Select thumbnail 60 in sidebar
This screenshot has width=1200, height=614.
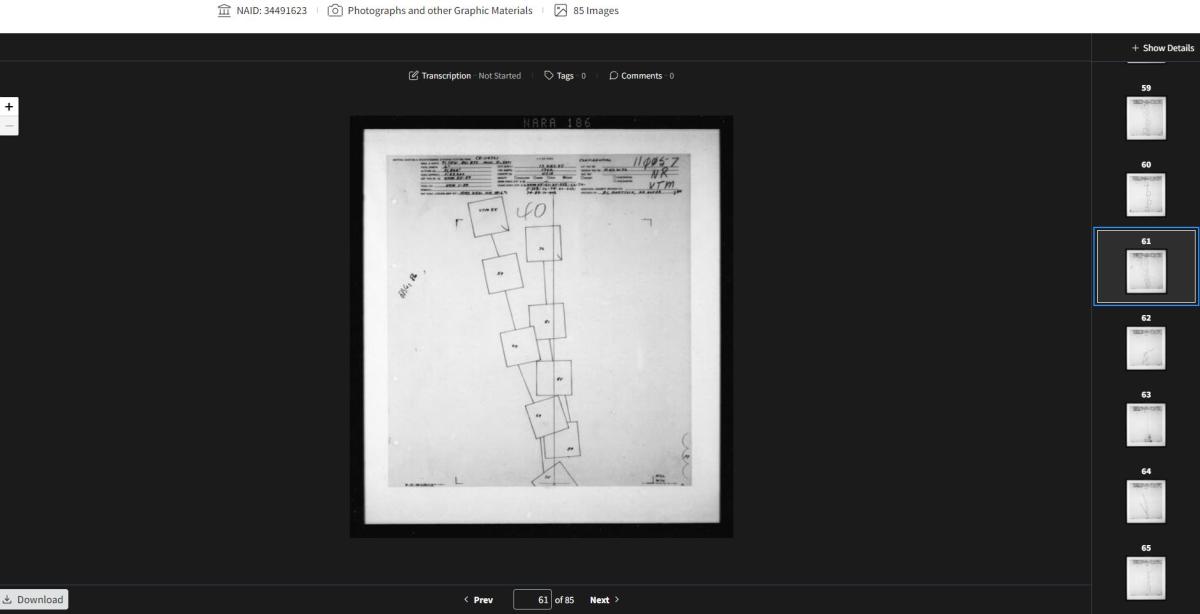(1146, 194)
